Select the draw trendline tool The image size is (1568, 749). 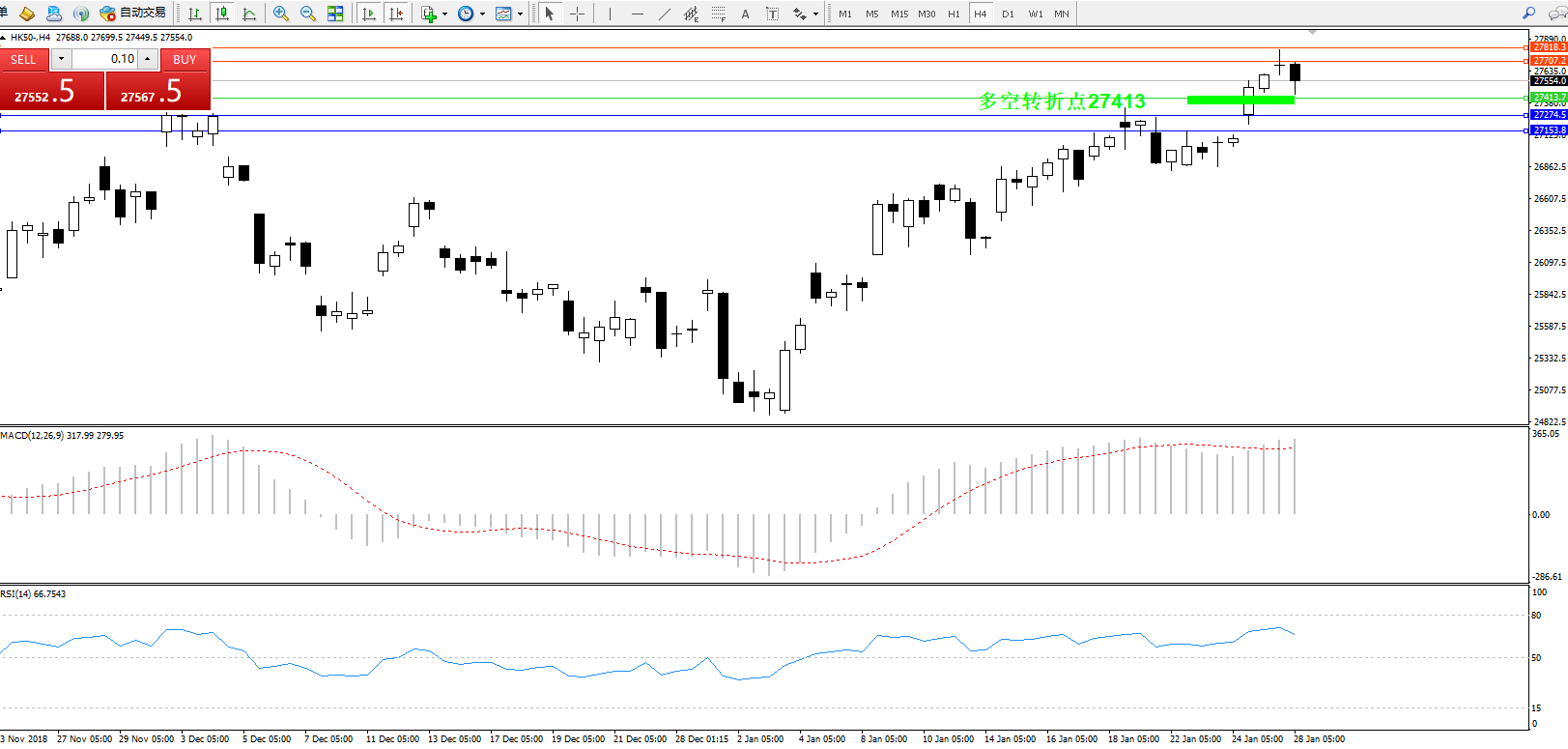pyautogui.click(x=664, y=14)
